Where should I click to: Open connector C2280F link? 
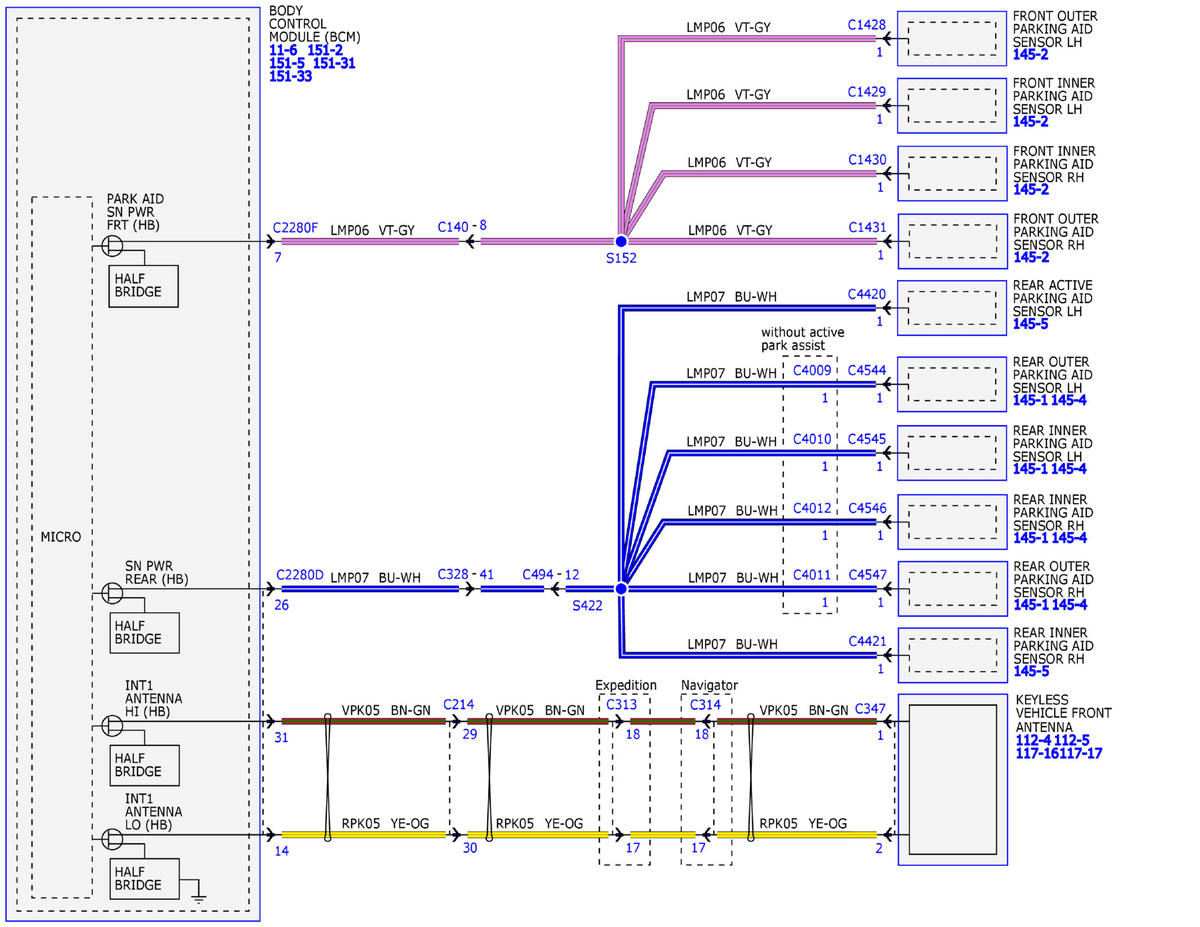tap(295, 228)
